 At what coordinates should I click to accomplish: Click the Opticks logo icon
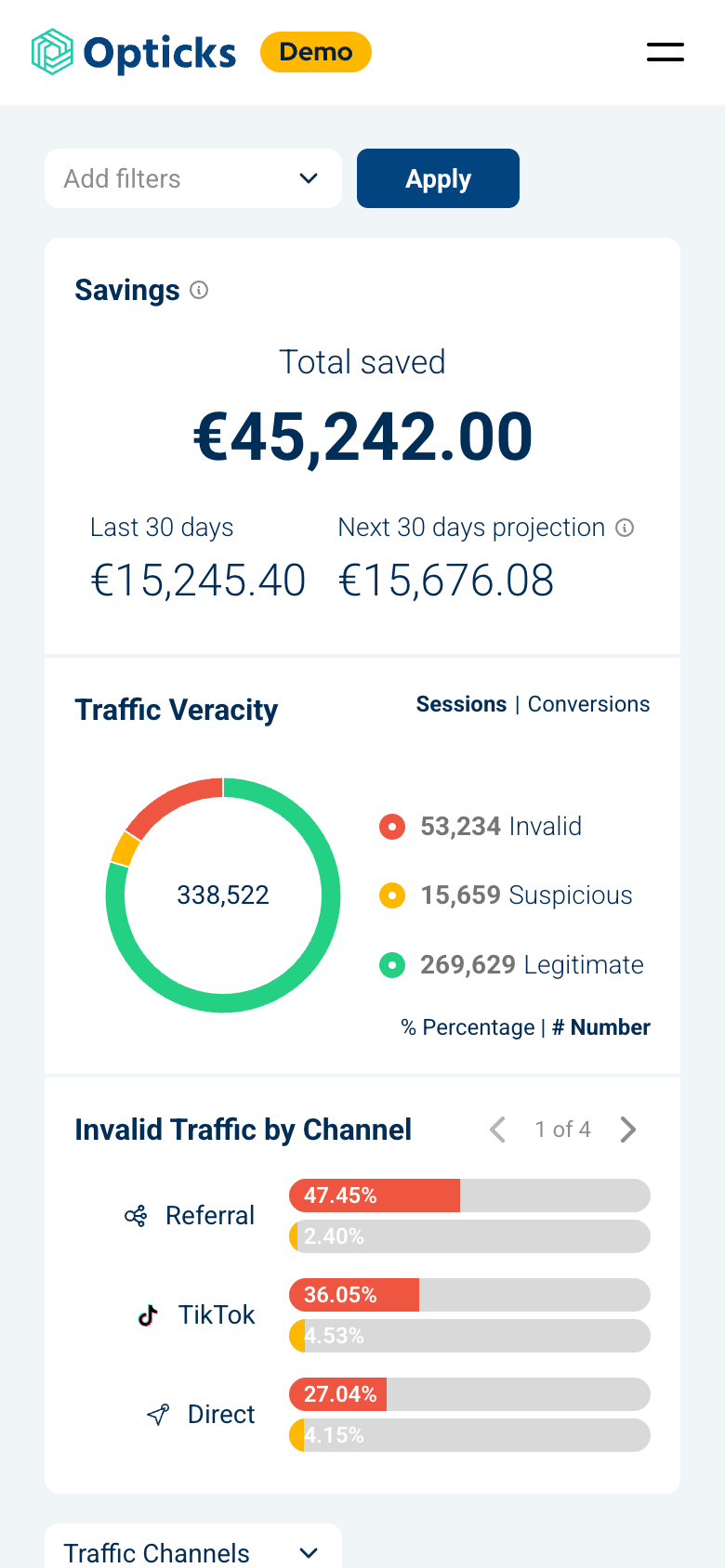(x=52, y=52)
